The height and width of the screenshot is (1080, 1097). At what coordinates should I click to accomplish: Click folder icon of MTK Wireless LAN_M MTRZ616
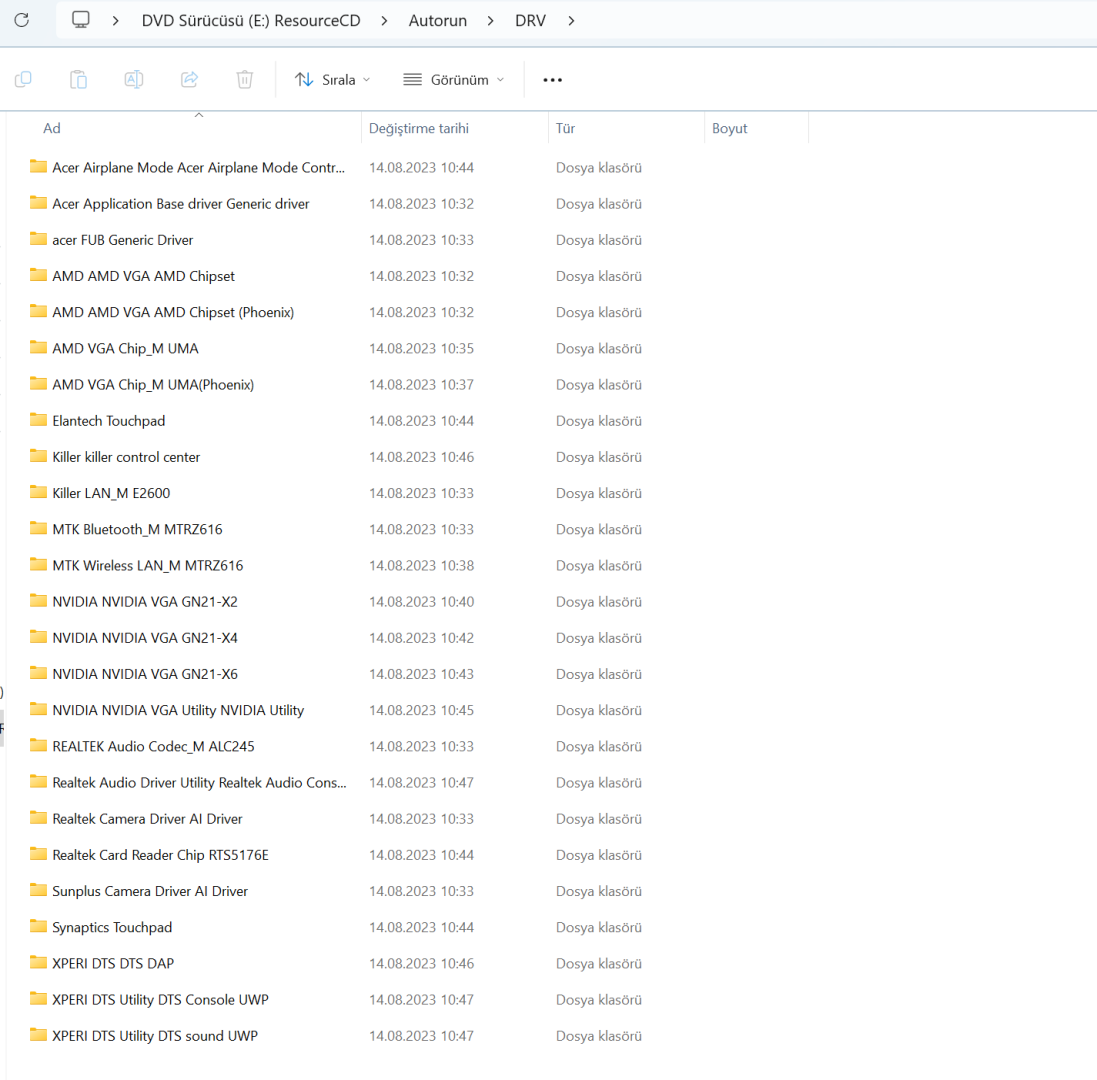pos(38,564)
